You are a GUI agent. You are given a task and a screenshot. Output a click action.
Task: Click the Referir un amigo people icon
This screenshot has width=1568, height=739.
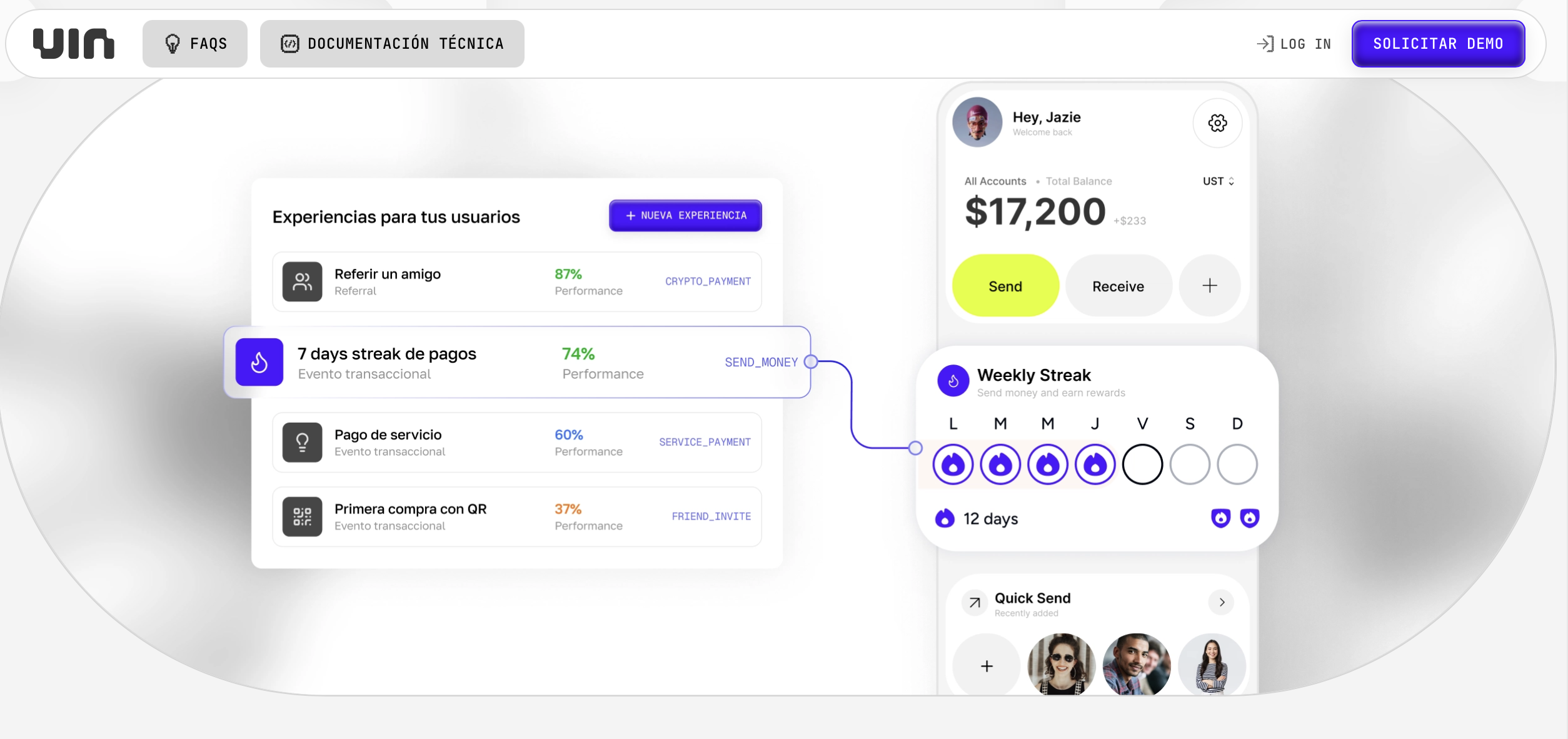(302, 281)
